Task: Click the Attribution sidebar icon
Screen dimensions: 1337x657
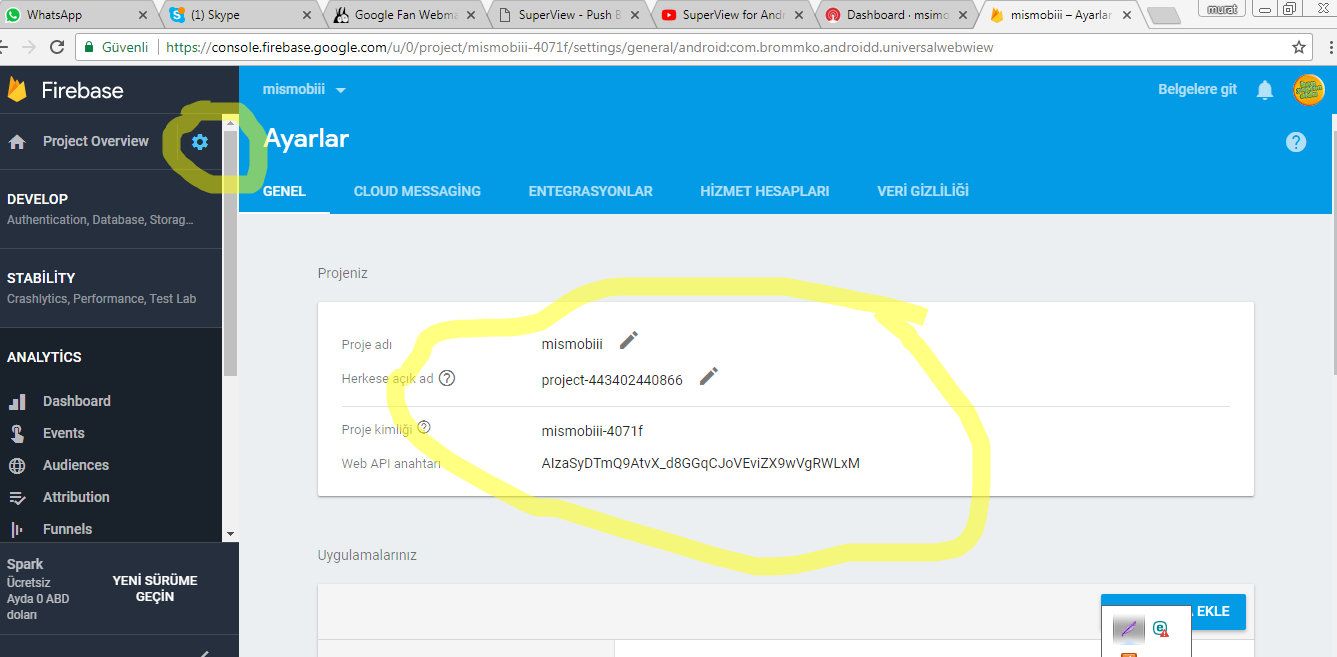Action: [17, 497]
